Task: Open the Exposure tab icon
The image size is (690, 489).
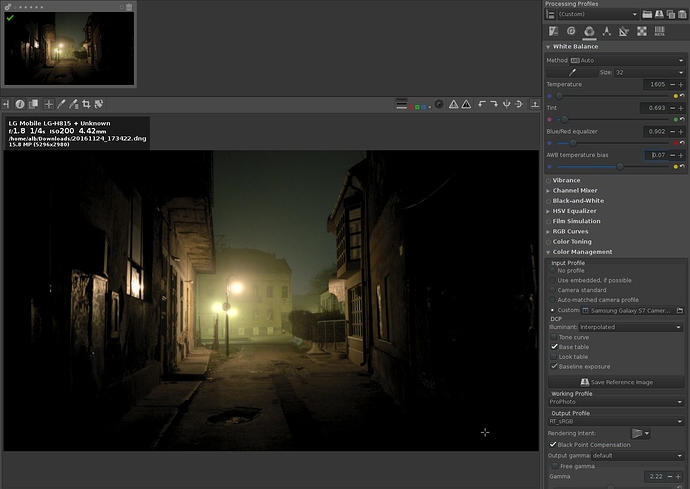Action: [x=553, y=32]
